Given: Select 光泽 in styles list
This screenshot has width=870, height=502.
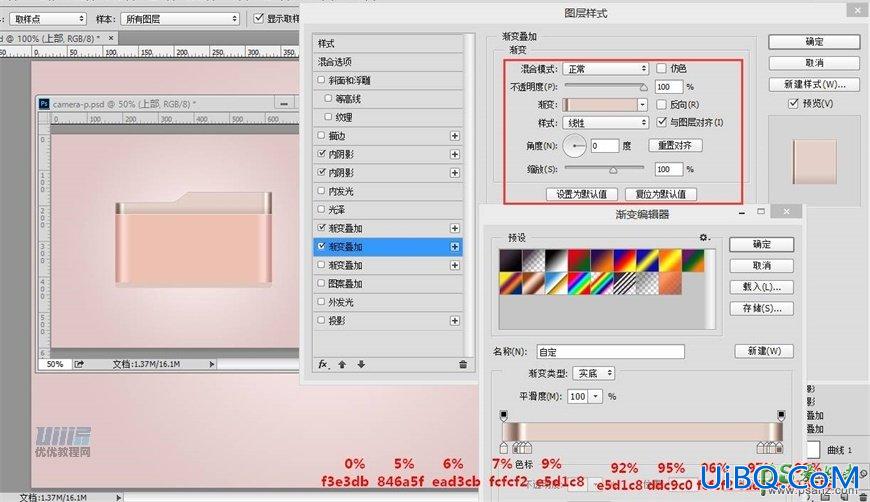Looking at the screenshot, I should coord(388,210).
